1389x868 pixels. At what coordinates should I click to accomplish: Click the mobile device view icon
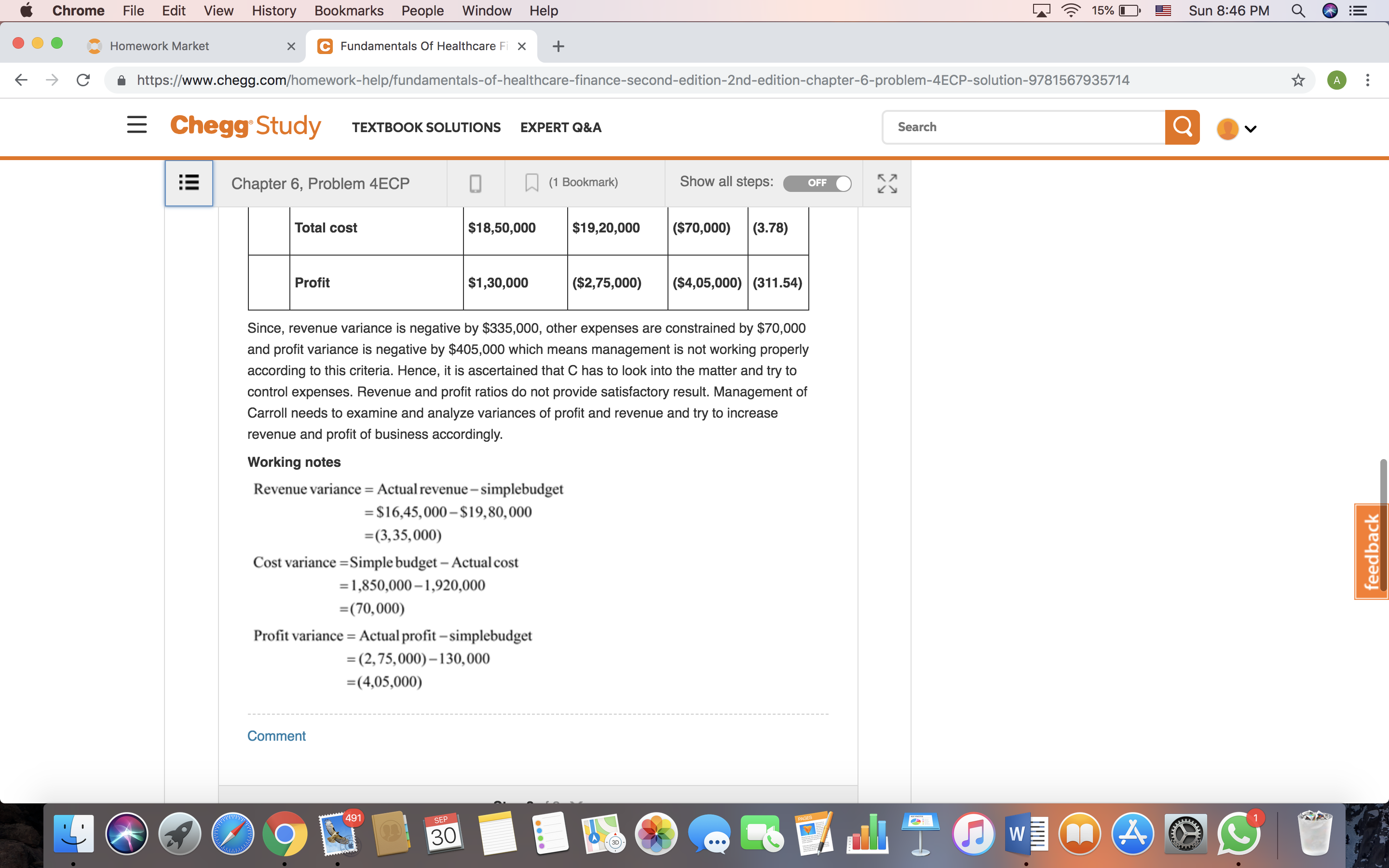475,184
